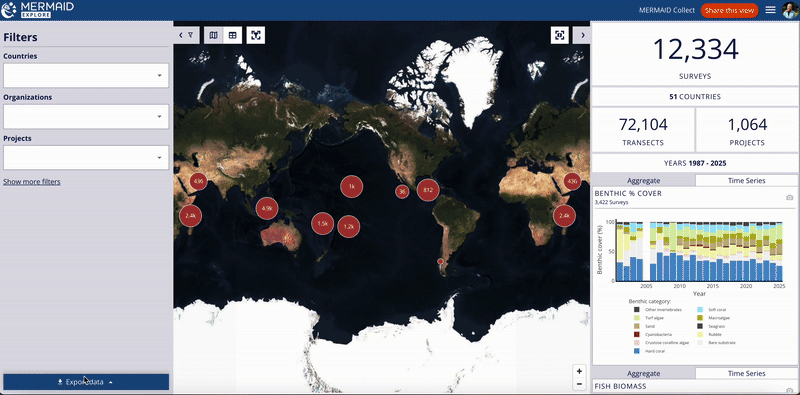Toggle Macroalgae in the benthic legend
Viewport: 800px width, 395px height.
coord(713,318)
